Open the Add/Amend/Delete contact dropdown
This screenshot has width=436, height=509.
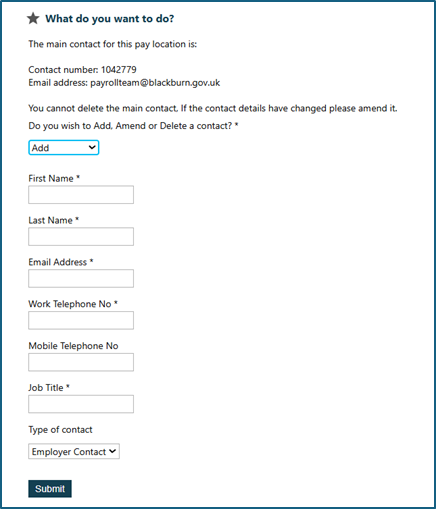tap(64, 147)
